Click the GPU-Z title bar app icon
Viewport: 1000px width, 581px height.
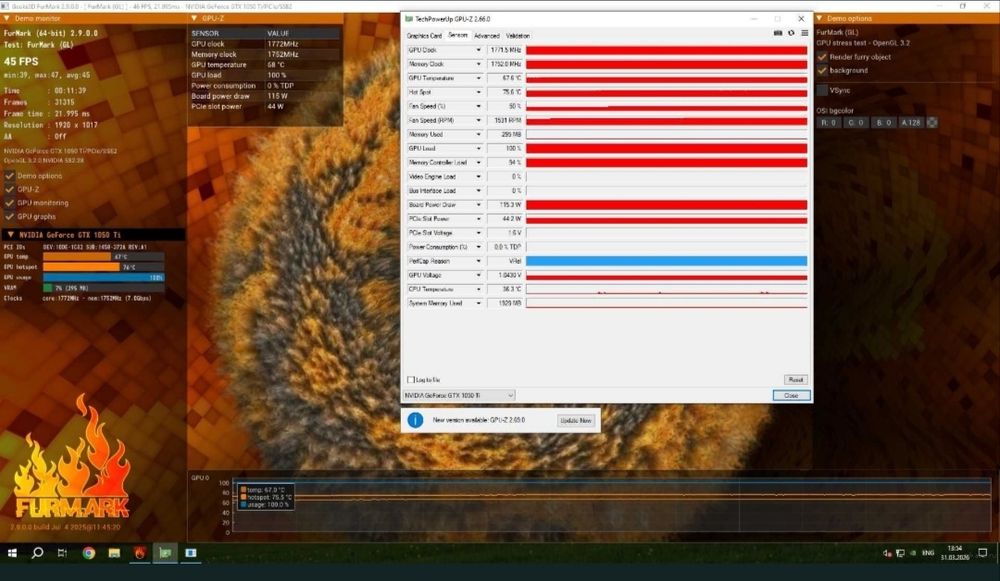tap(409, 19)
